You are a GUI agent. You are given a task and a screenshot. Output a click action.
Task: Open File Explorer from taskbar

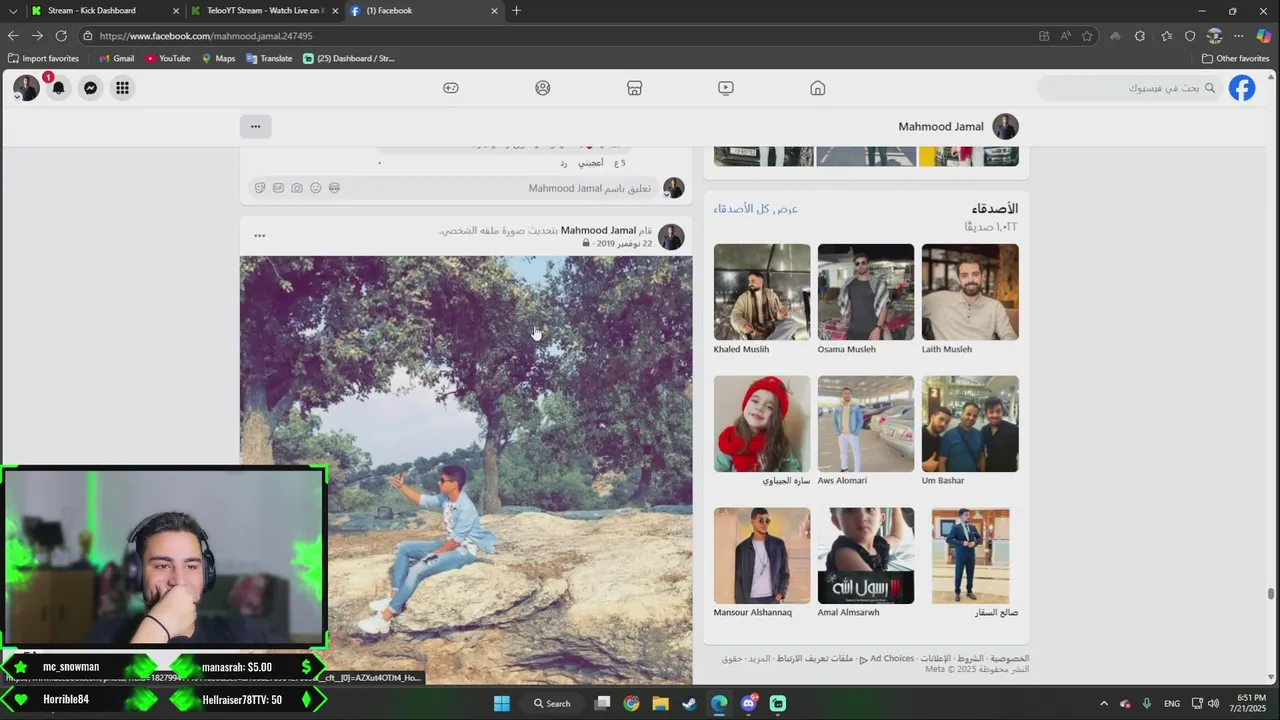660,703
